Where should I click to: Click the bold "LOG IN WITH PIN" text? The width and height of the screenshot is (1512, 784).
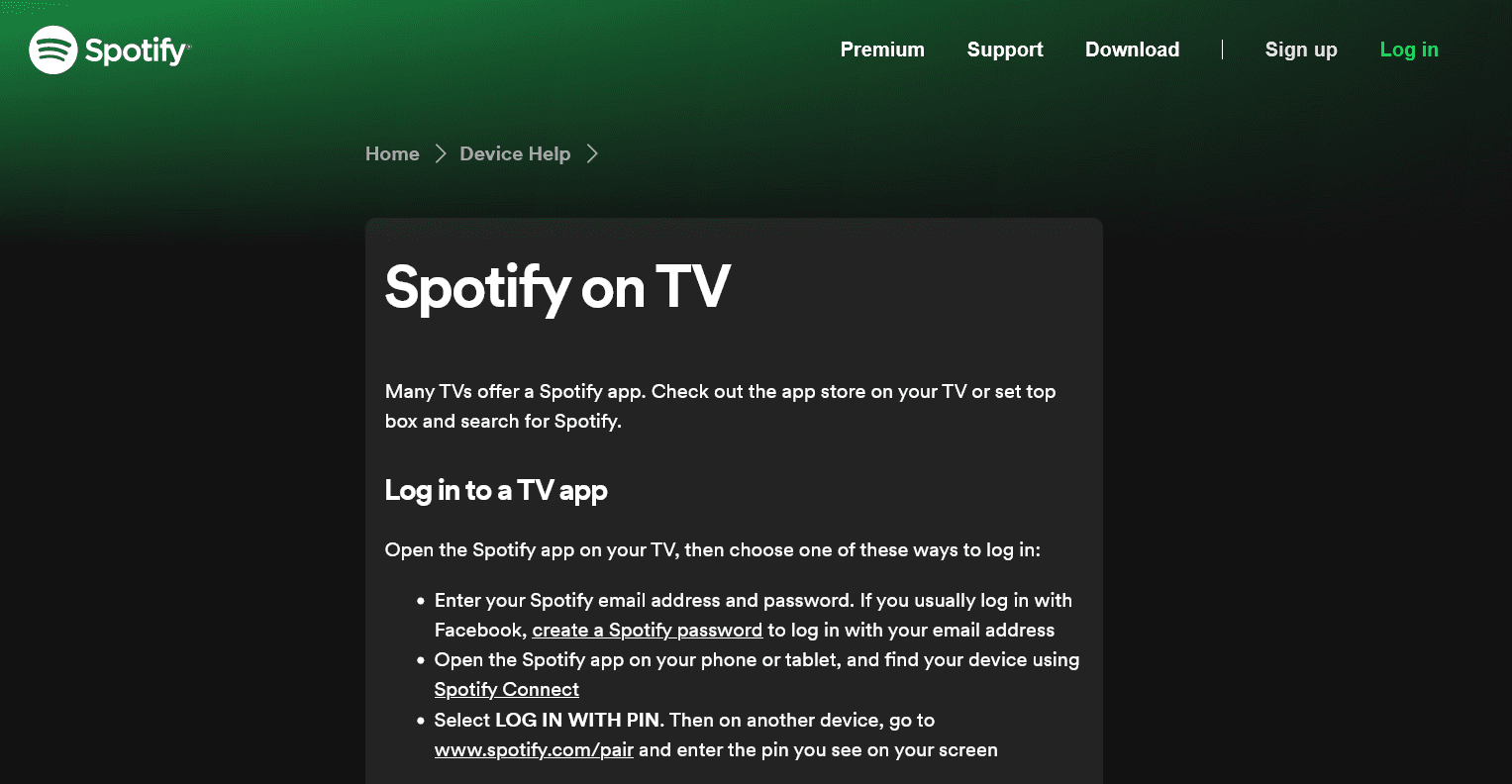click(x=576, y=721)
